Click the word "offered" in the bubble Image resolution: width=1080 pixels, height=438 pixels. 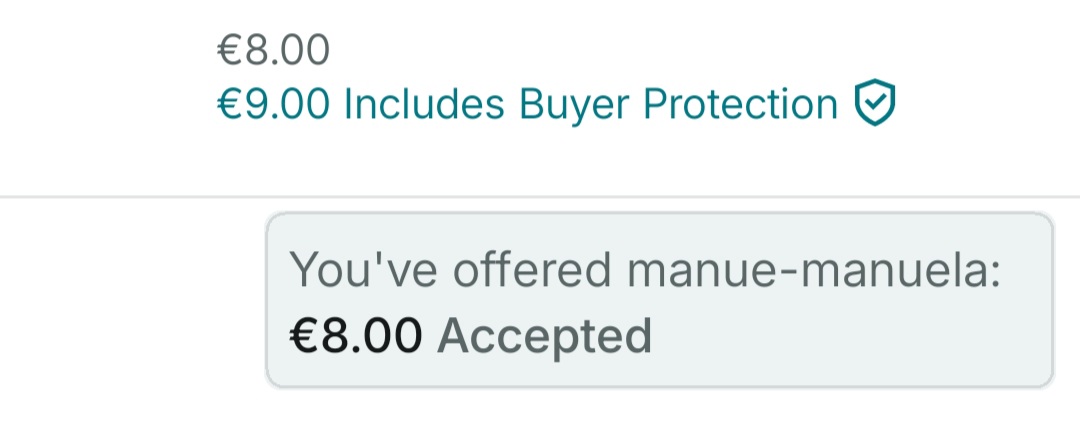tap(532, 269)
